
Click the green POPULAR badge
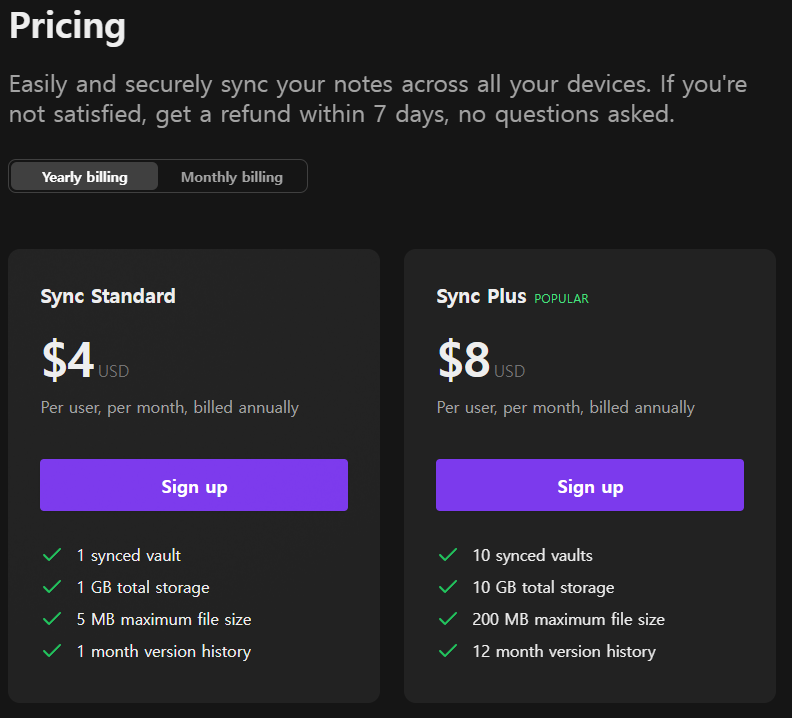click(561, 299)
